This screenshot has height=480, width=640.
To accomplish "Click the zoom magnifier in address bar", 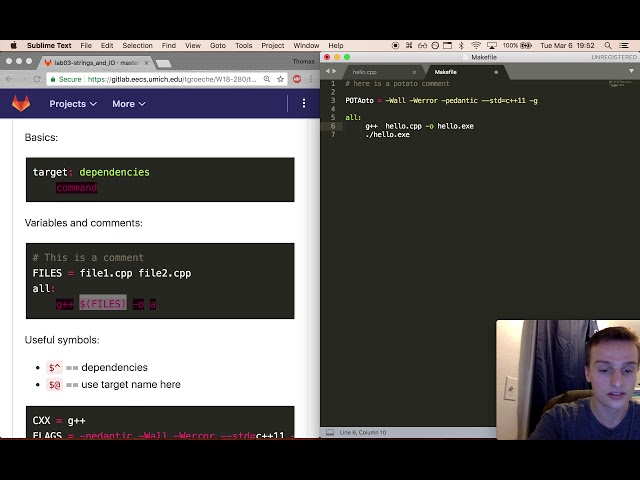I will tap(267, 79).
